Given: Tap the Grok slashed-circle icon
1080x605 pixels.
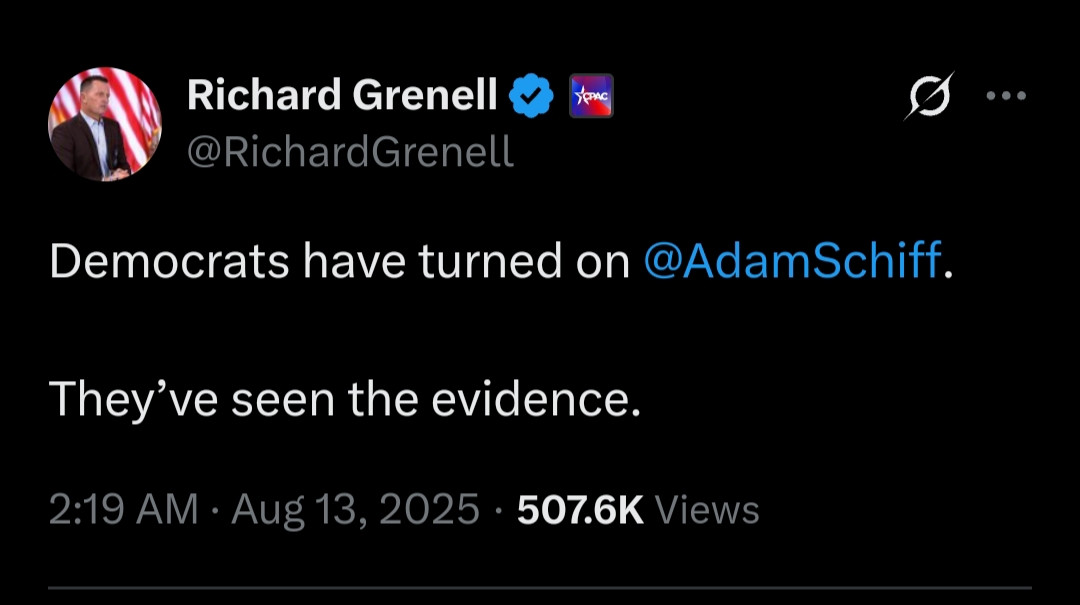Looking at the screenshot, I should click(929, 96).
